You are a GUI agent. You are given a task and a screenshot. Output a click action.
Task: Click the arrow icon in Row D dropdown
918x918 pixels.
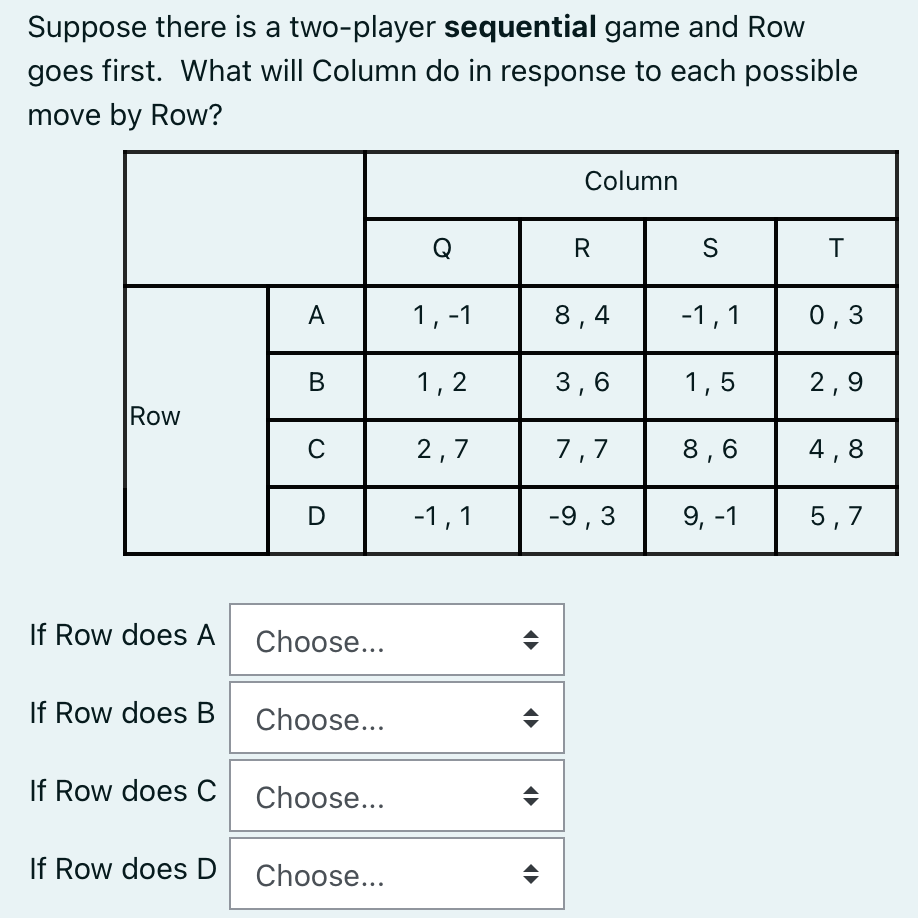[530, 874]
